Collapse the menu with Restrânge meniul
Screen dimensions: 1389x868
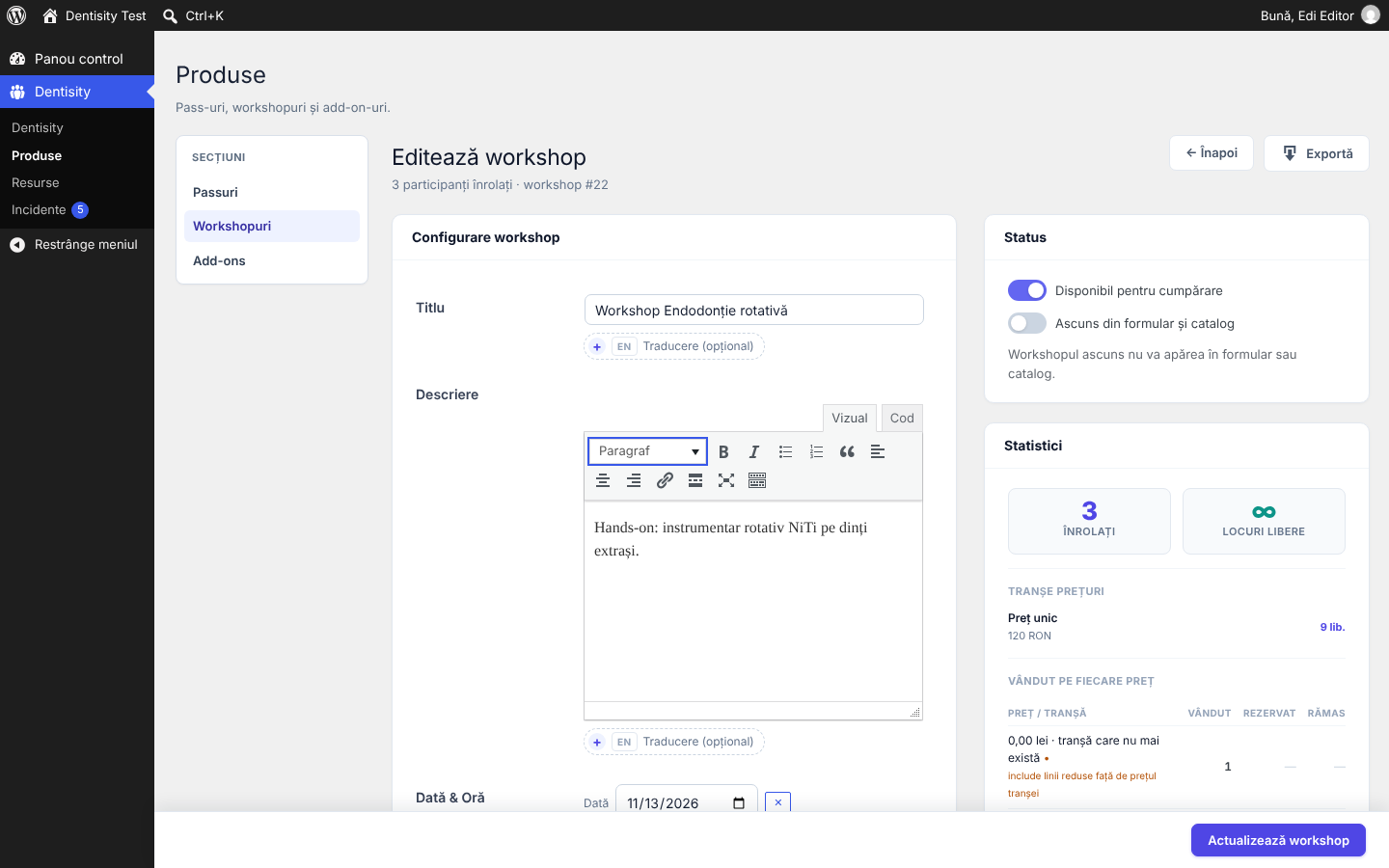point(77,244)
